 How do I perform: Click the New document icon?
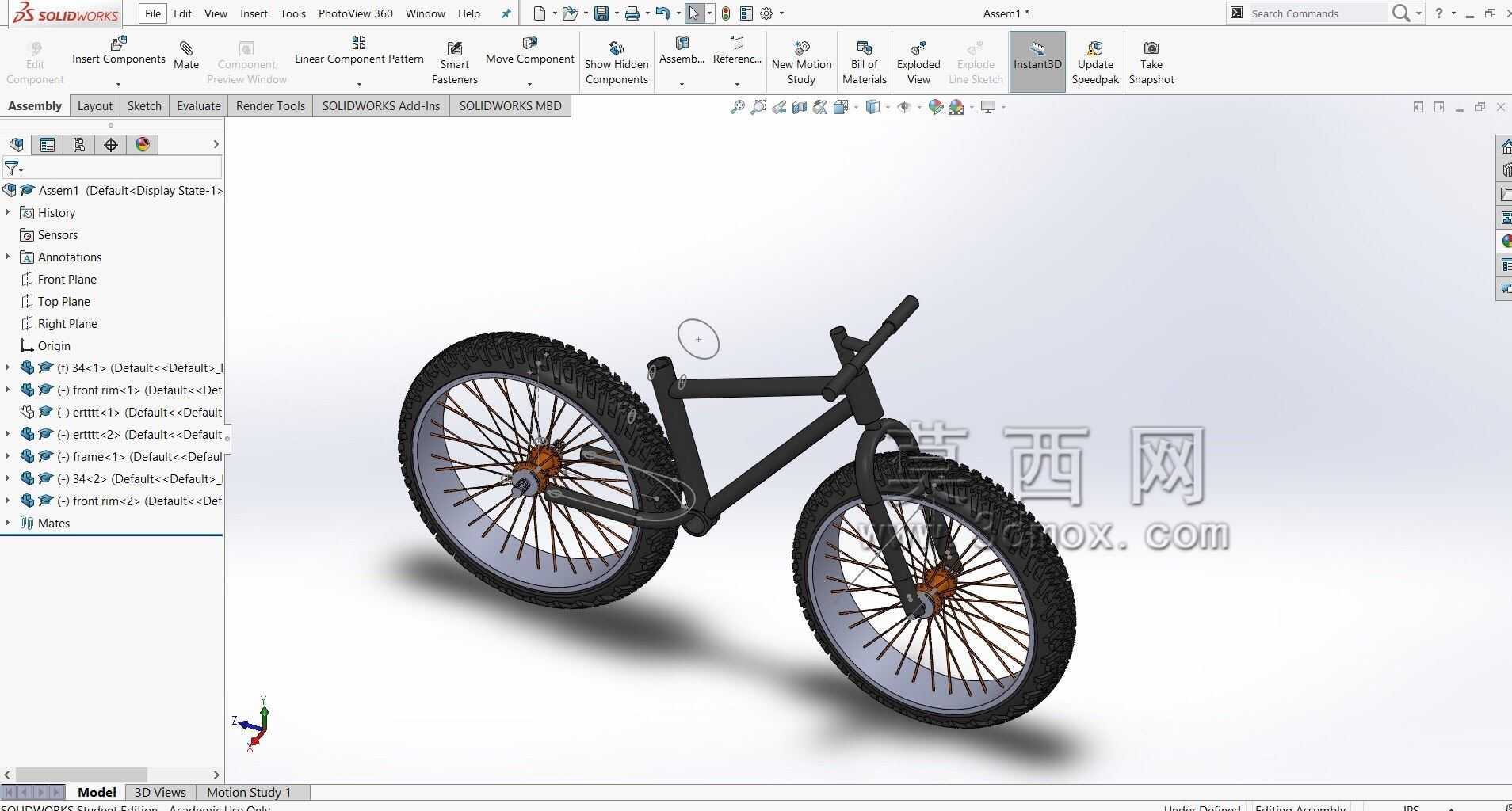coord(540,13)
